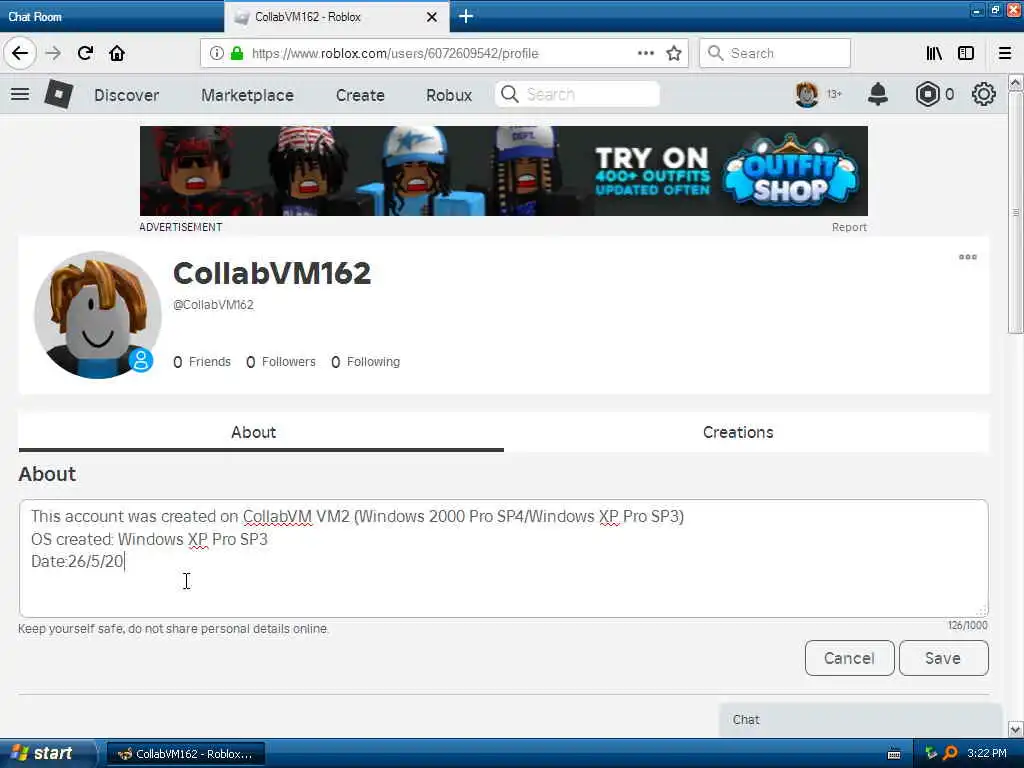The height and width of the screenshot is (768, 1024).
Task: Open the profile three-dot options menu
Action: pos(967,257)
